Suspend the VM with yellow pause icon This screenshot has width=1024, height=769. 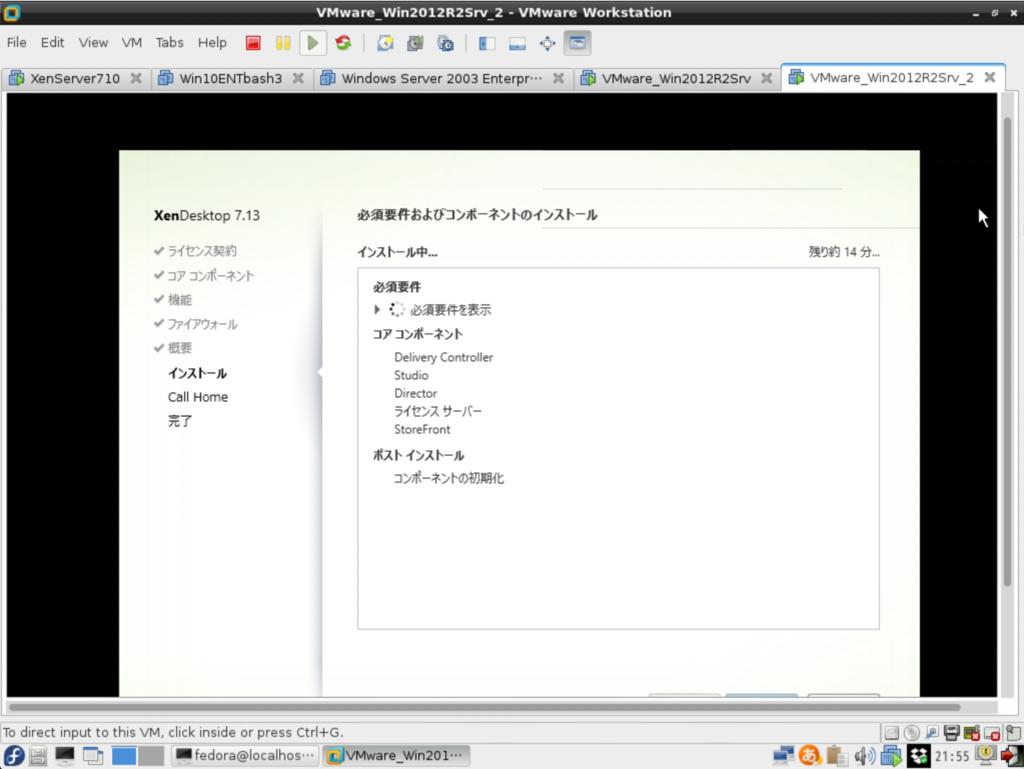[x=283, y=43]
